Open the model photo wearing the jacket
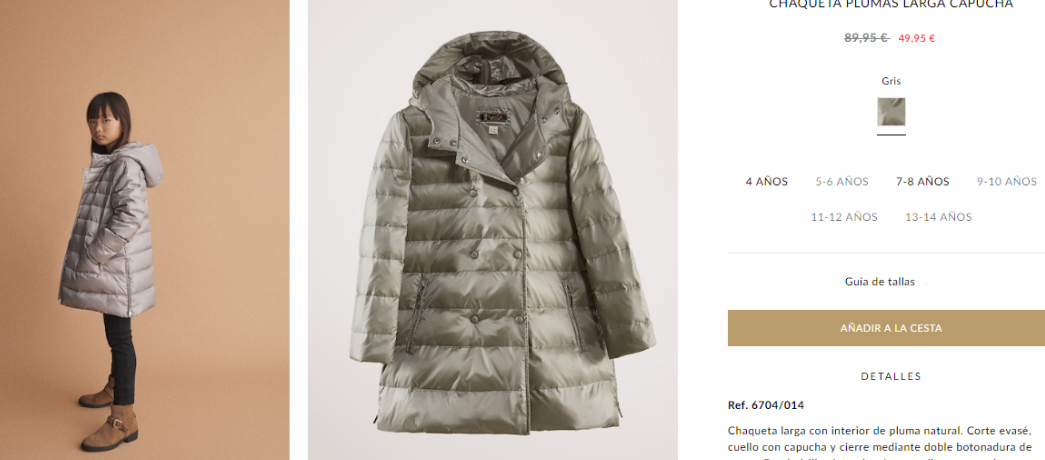The image size is (1045, 460). coord(145,230)
